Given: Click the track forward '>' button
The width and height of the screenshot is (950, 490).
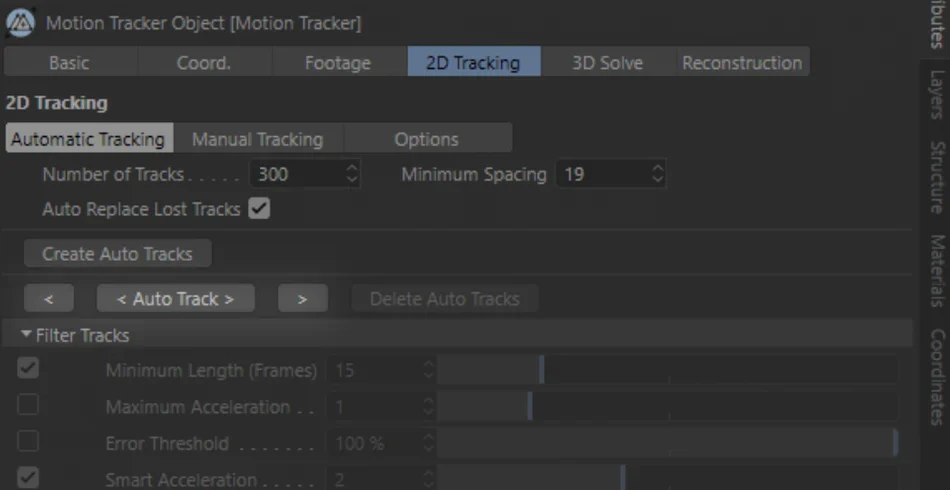Looking at the screenshot, I should tap(303, 299).
